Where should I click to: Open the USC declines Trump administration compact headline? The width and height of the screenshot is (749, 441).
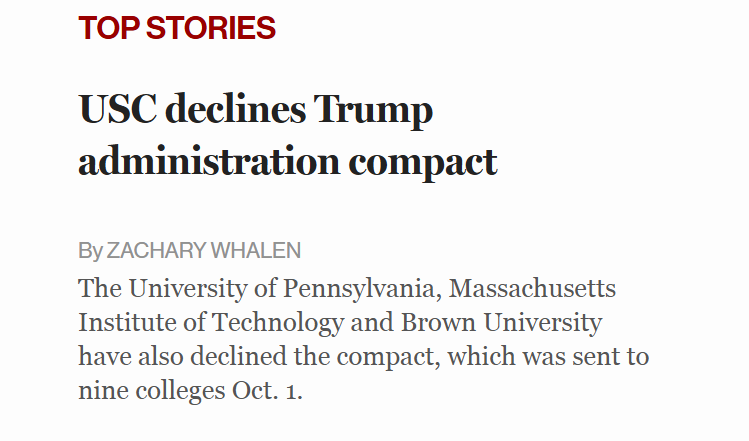(288, 135)
